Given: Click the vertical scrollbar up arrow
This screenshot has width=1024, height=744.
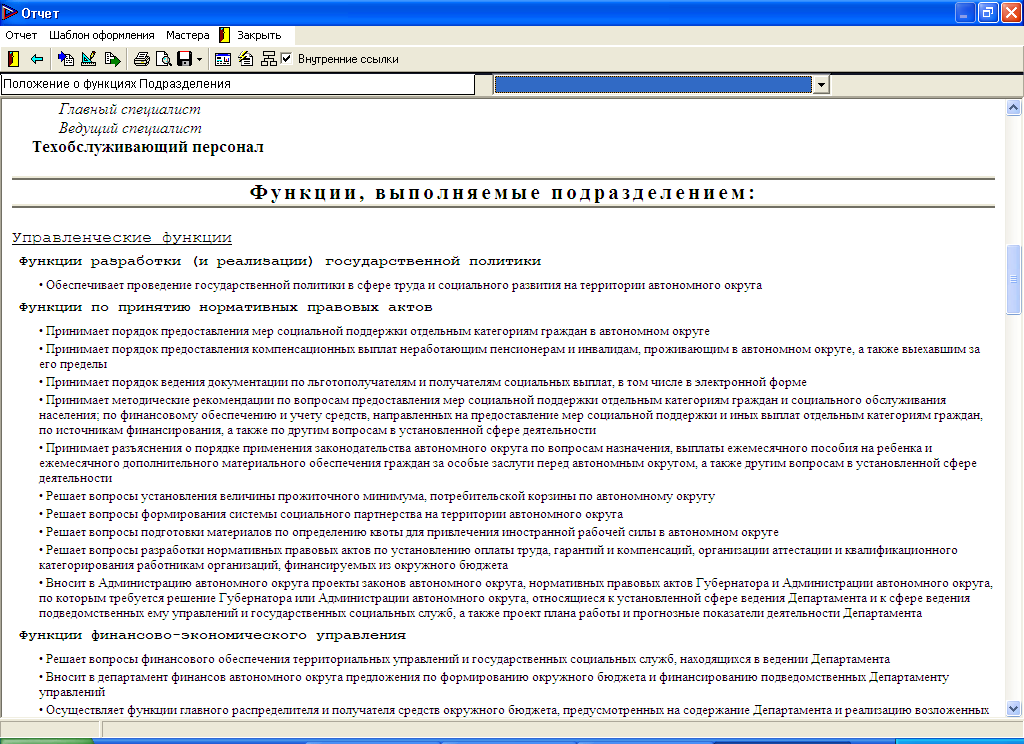Looking at the screenshot, I should [1014, 108].
